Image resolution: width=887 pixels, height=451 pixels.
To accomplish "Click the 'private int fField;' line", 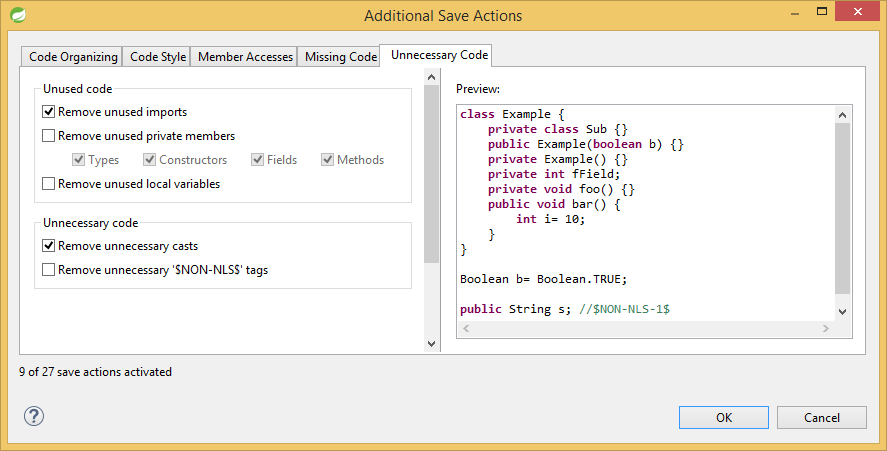I will [554, 174].
